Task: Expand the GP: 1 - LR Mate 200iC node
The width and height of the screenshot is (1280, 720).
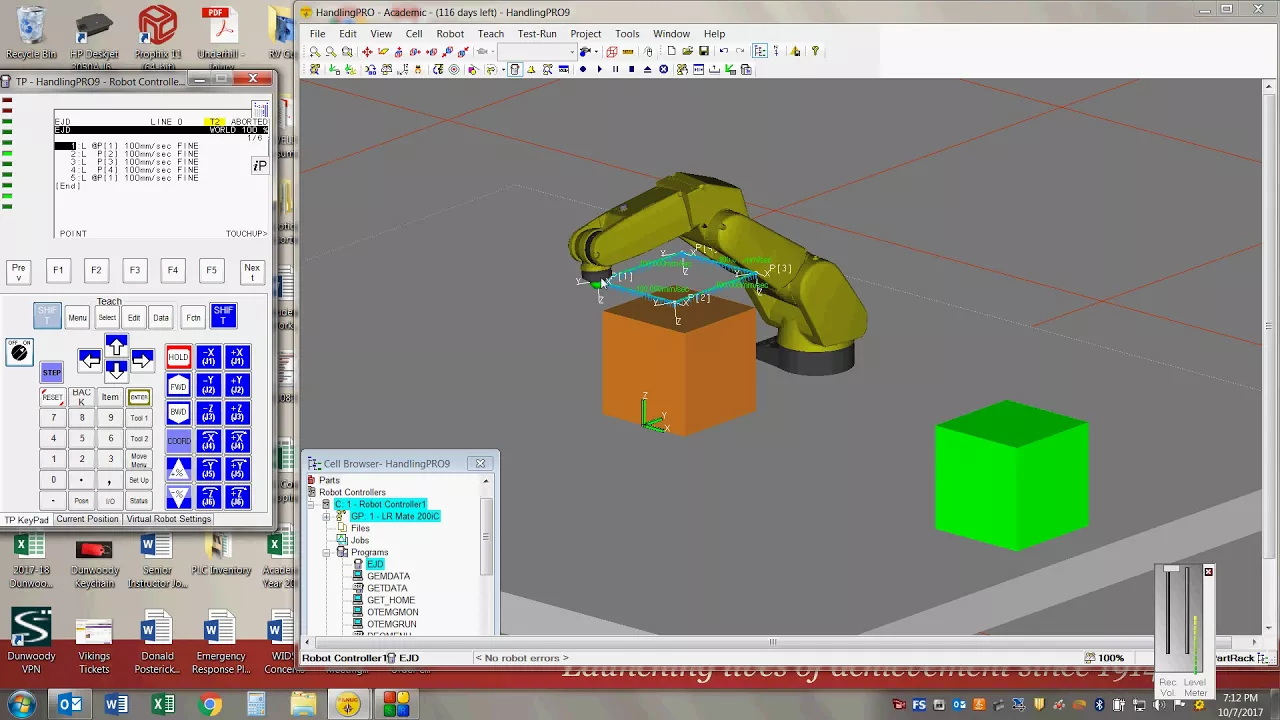Action: click(x=326, y=516)
